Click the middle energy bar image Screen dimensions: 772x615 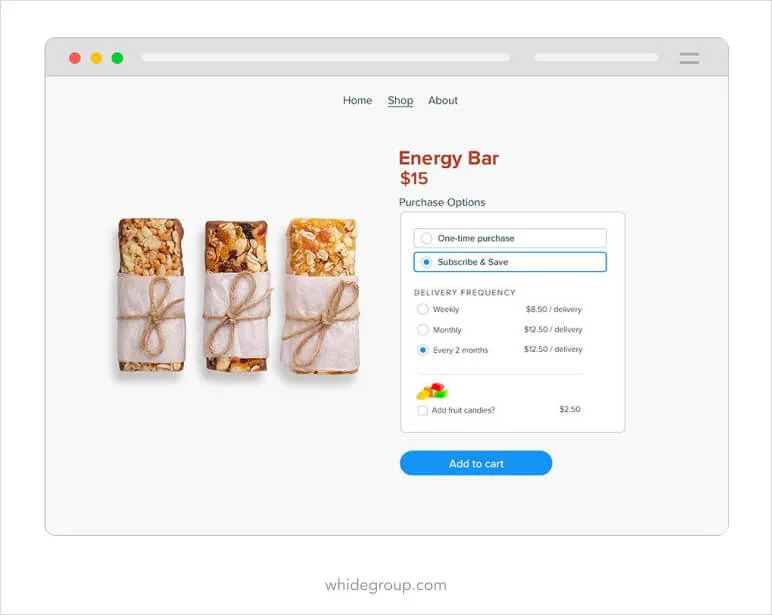tap(237, 295)
